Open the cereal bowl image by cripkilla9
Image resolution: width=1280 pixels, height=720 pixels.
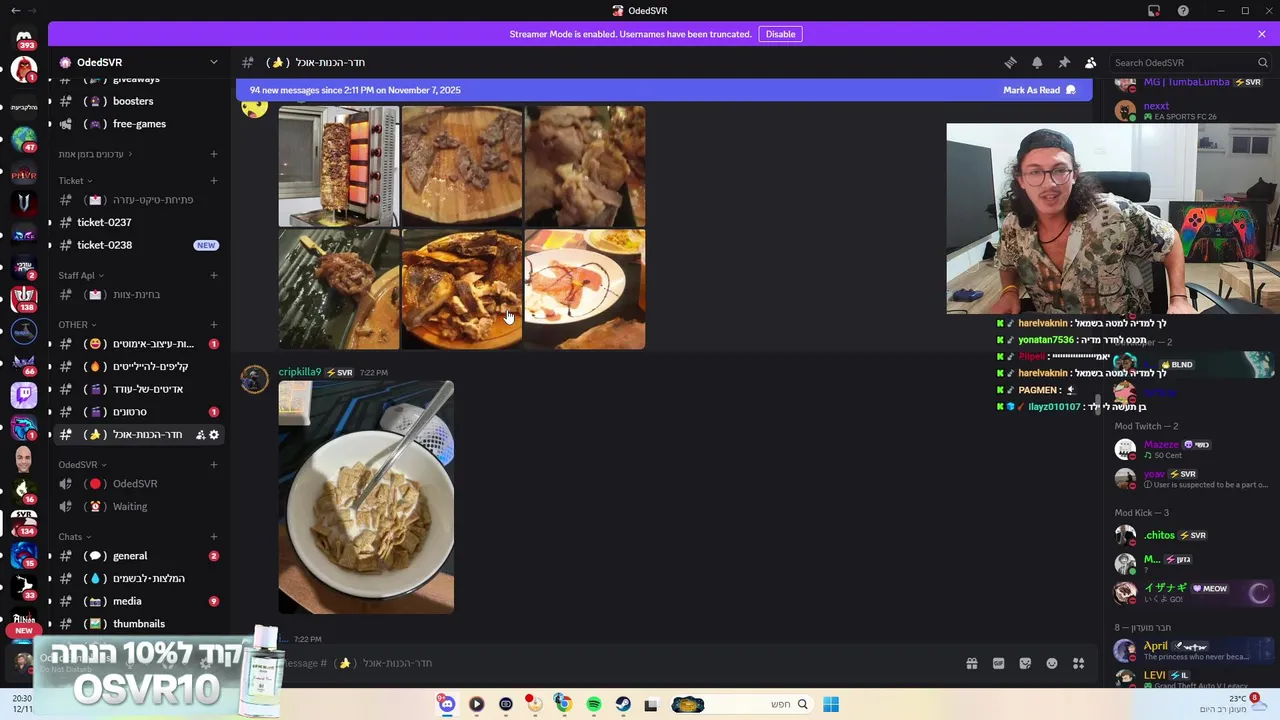pos(366,497)
